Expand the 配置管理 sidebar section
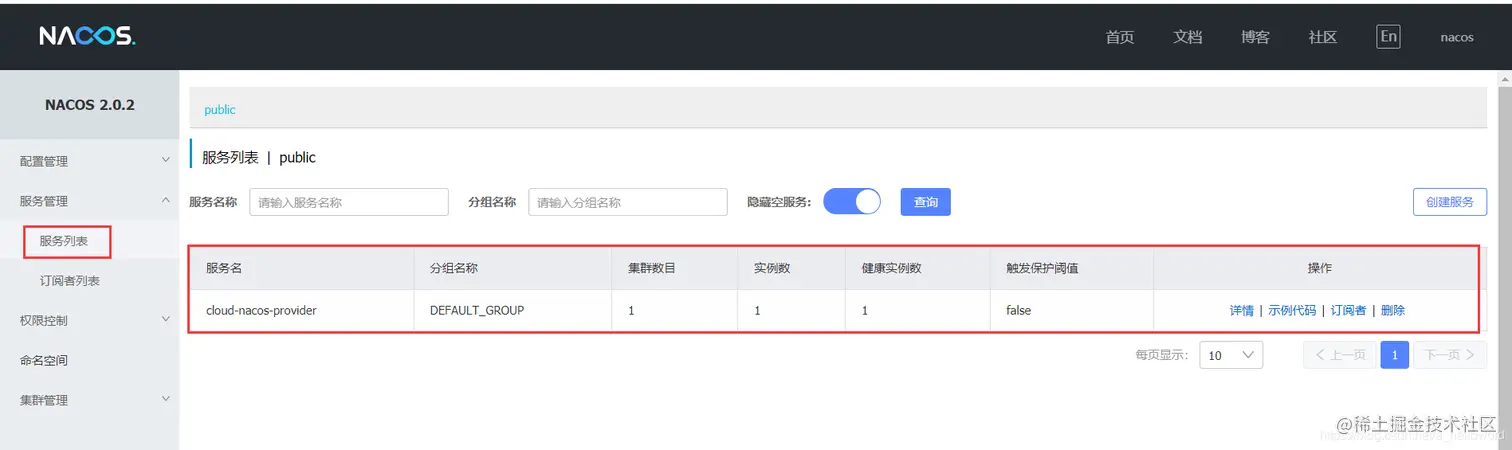1512x450 pixels. click(x=90, y=160)
